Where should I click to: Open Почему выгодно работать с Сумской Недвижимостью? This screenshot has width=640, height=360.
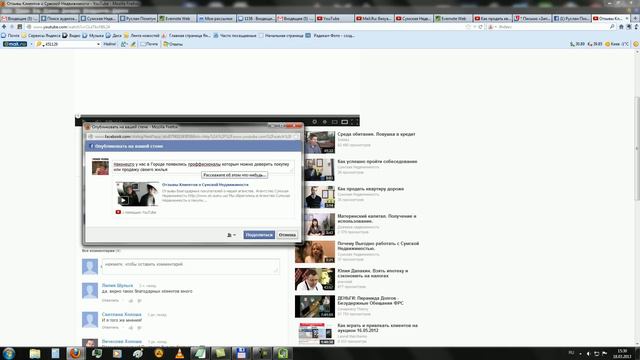click(x=378, y=246)
